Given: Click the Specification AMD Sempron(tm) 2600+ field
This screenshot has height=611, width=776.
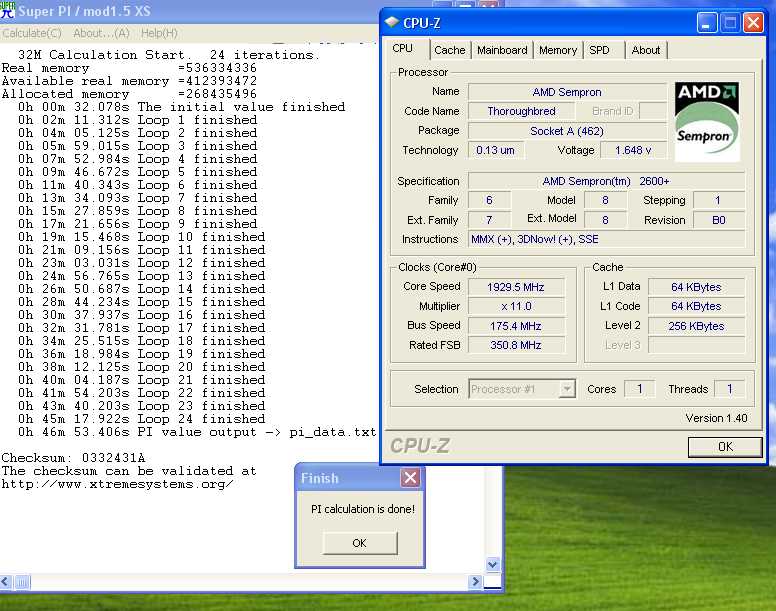Looking at the screenshot, I should tap(606, 181).
